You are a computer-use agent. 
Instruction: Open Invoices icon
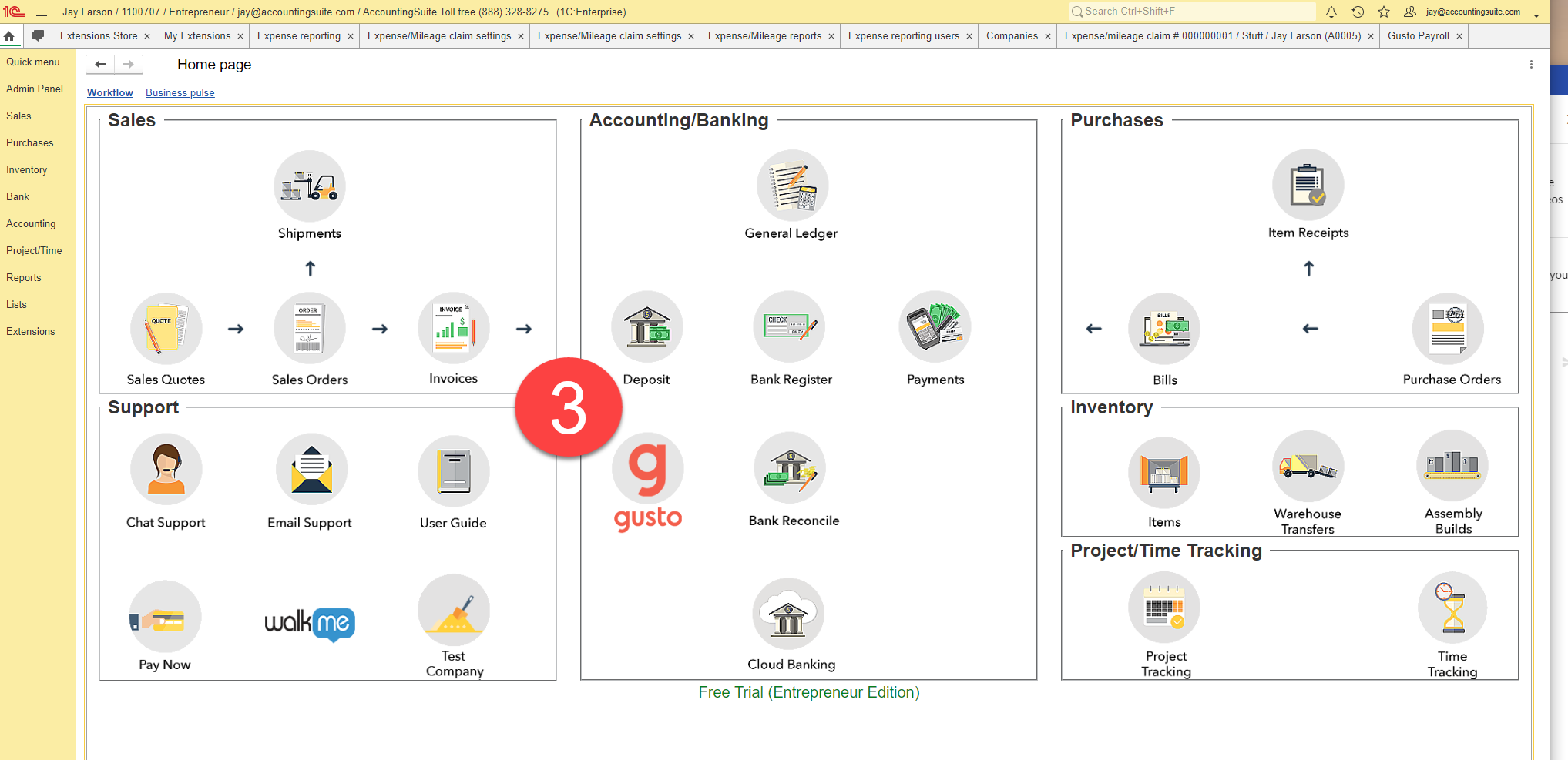pyautogui.click(x=453, y=327)
